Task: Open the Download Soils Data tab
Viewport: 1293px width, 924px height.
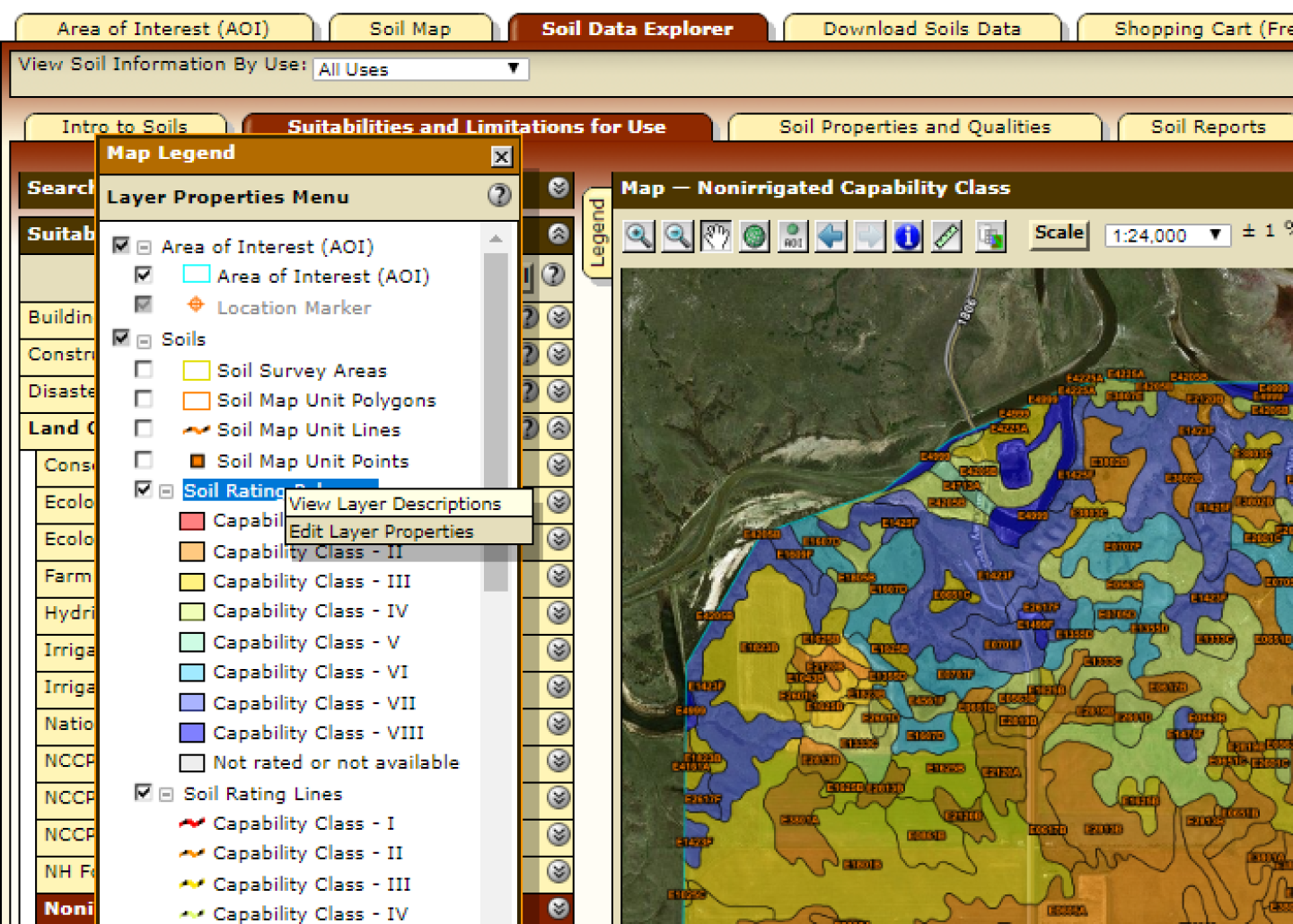Action: coord(922,29)
